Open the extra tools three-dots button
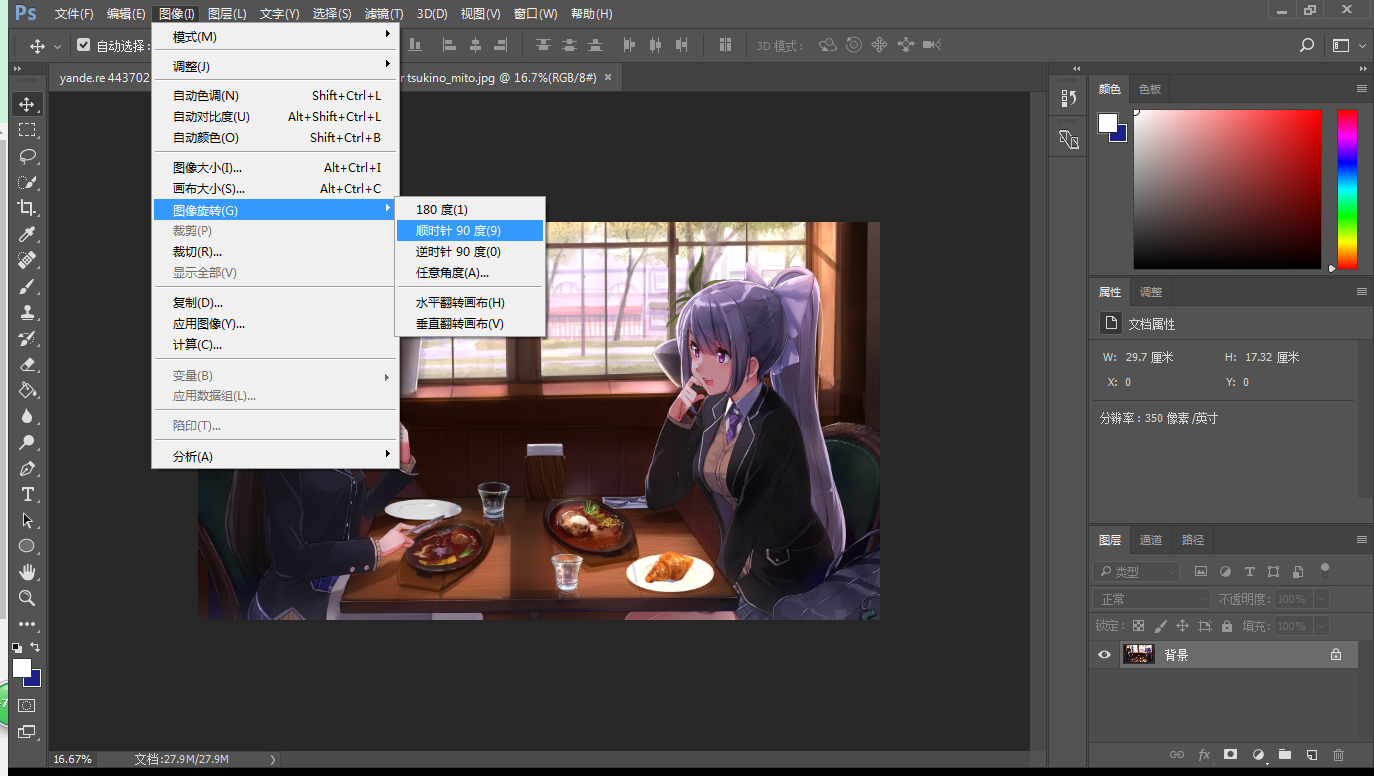Viewport: 1374px width, 776px height. coord(27,624)
